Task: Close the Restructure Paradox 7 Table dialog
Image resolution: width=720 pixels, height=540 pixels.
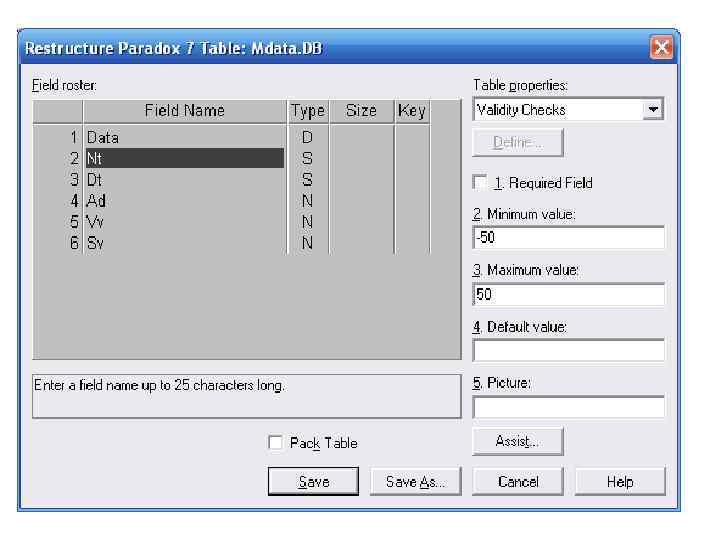Action: click(x=661, y=47)
